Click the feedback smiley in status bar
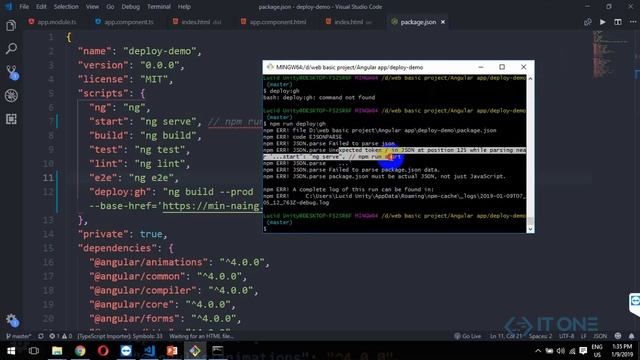 coord(618,336)
